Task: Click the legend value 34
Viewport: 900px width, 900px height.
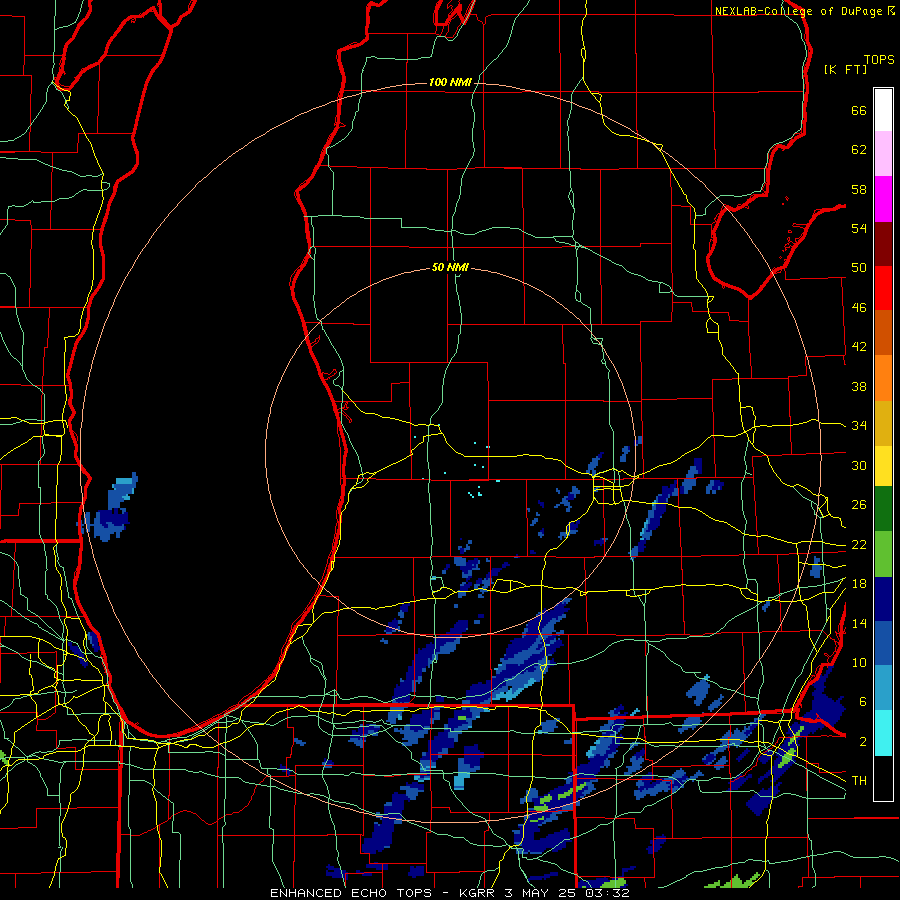Action: tap(859, 425)
